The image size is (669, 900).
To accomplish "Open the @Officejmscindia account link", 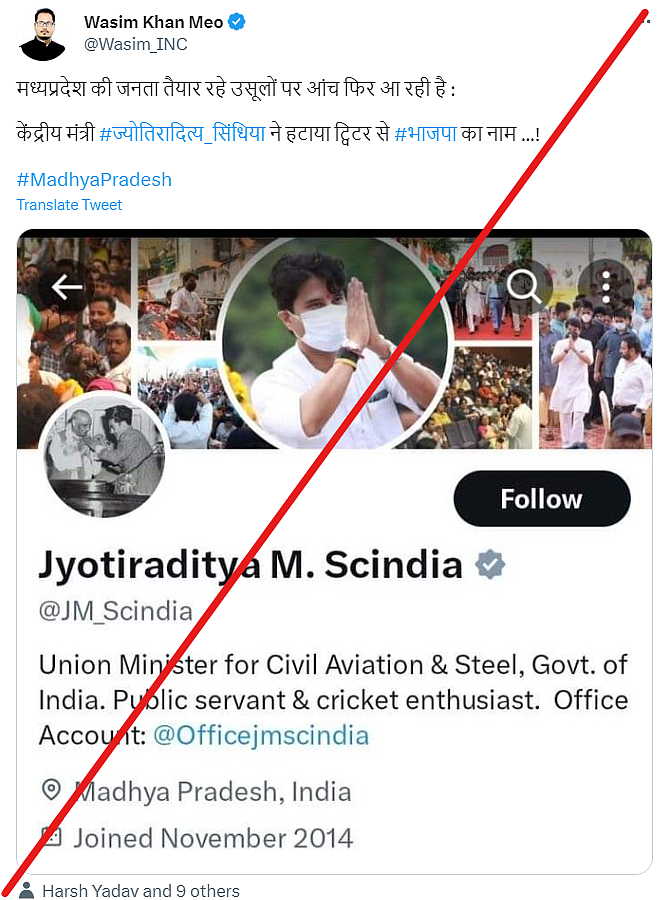I will coord(260,736).
